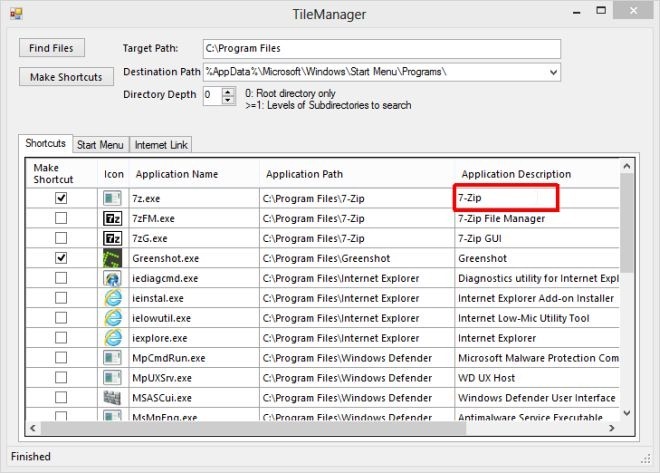Click the horizontal scrollbar right arrow
This screenshot has height=473, width=660.
click(612, 428)
